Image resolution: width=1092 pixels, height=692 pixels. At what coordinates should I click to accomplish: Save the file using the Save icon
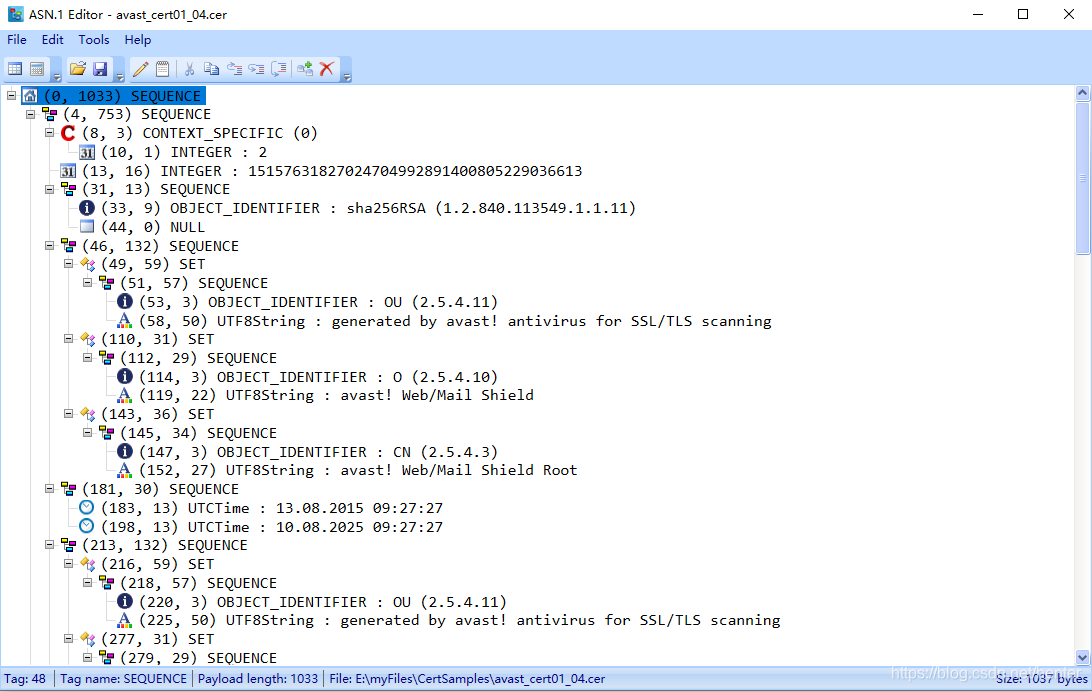point(101,68)
